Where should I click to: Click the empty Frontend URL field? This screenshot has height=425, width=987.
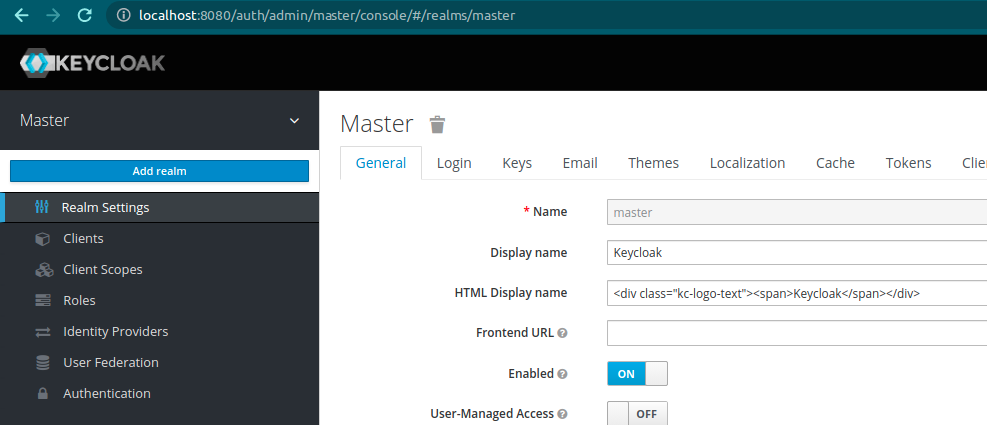pos(797,333)
